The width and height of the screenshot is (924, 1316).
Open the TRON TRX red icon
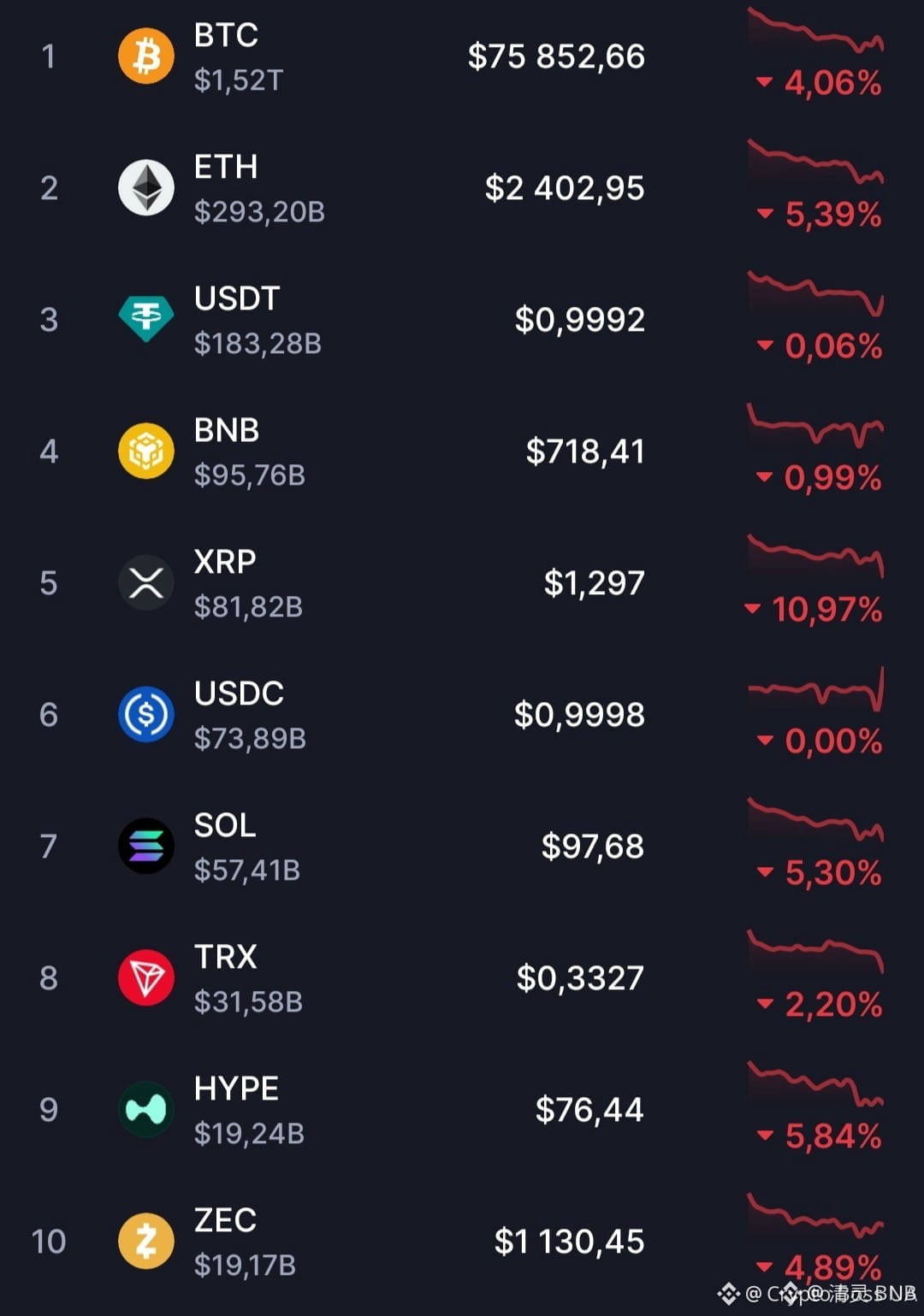point(146,978)
